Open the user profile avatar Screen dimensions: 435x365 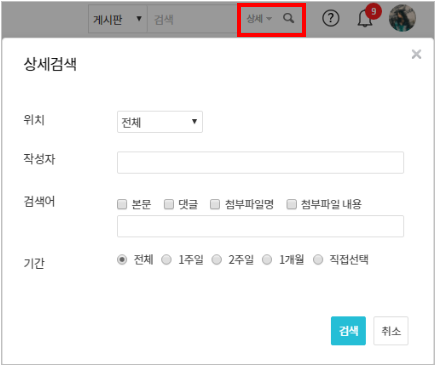pyautogui.click(x=402, y=18)
